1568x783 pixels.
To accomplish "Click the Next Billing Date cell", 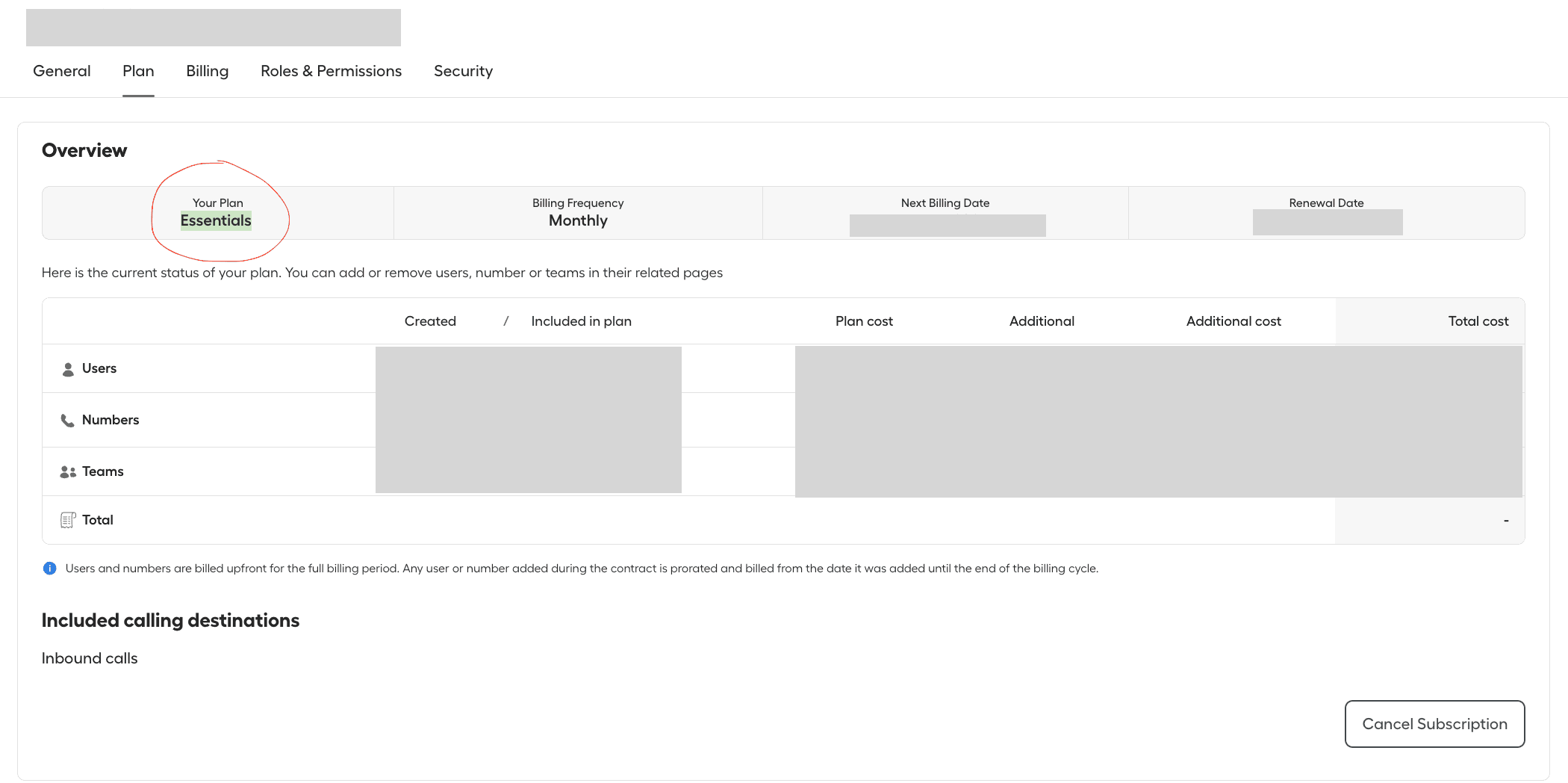I will 945,213.
